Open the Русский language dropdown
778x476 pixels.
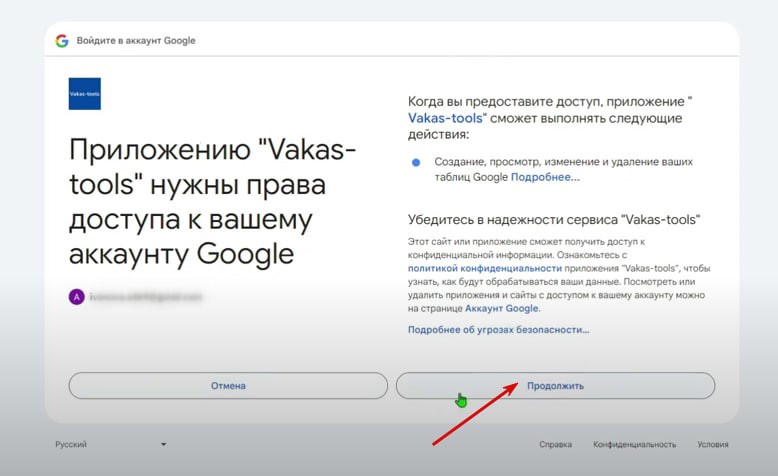tap(110, 444)
